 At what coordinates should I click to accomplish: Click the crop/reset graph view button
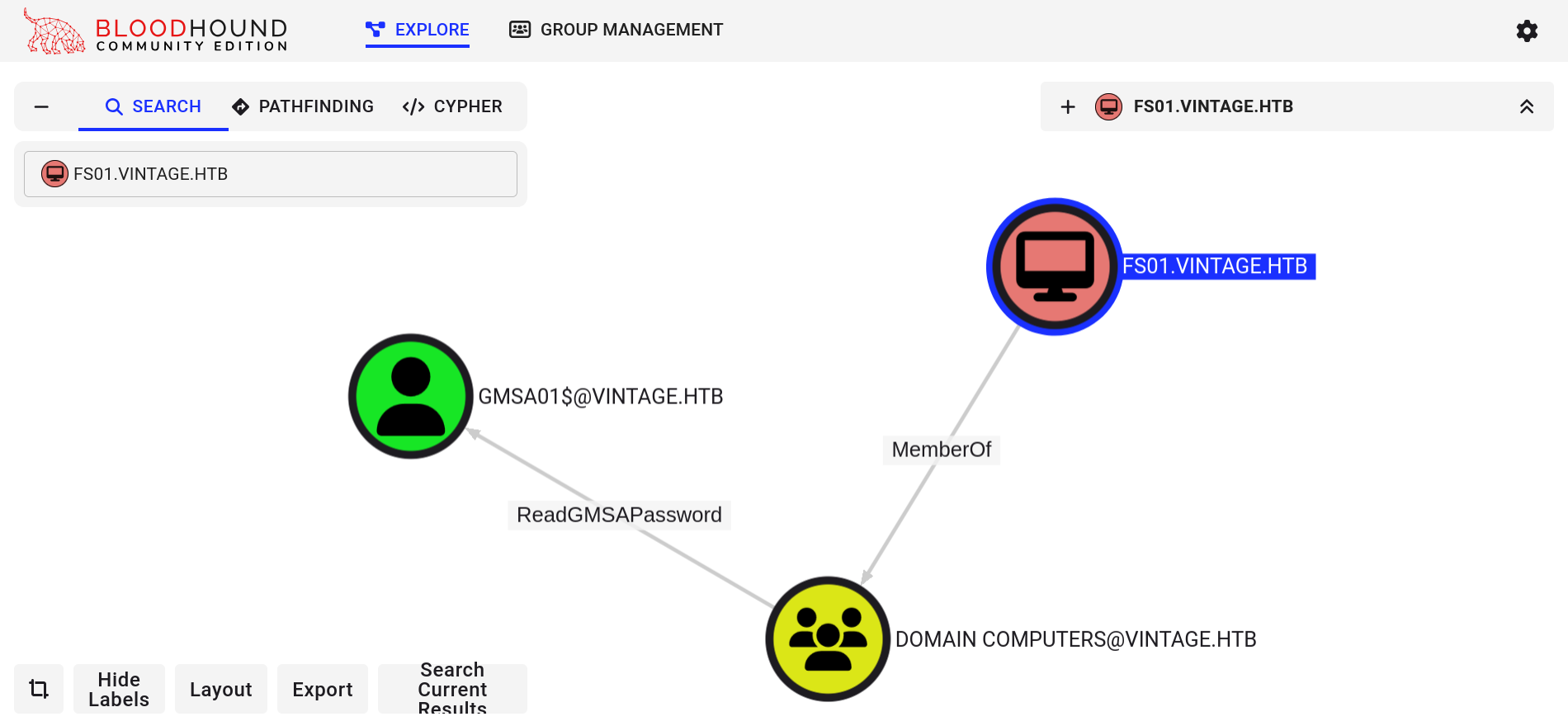[39, 689]
